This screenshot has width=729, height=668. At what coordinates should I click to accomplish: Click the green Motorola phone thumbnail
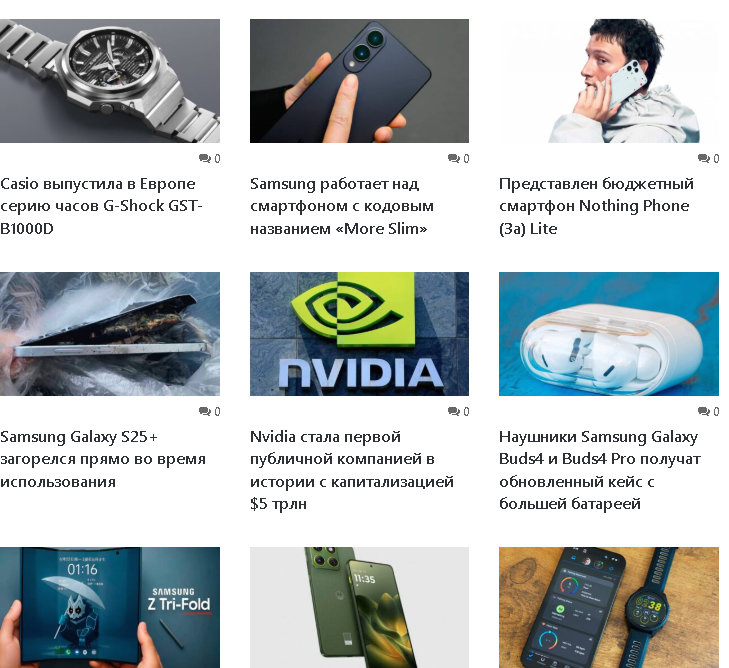[x=359, y=607]
